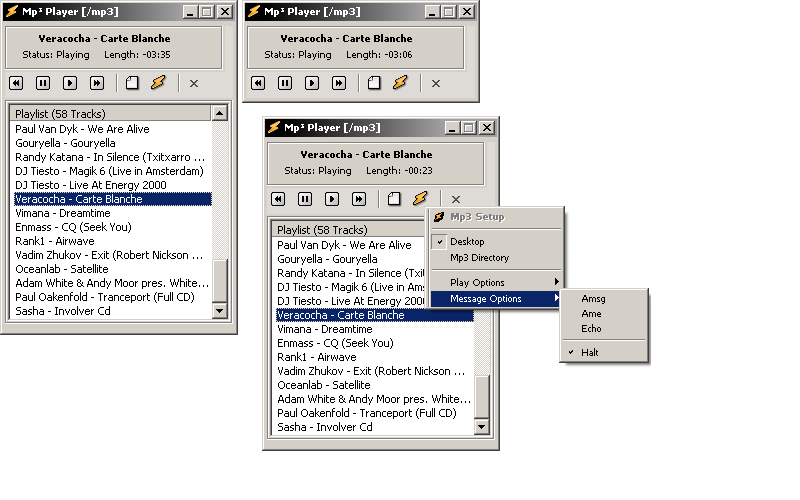Close the left Mp3 Player window
Viewport: 800px width, 500px height.
[224, 12]
